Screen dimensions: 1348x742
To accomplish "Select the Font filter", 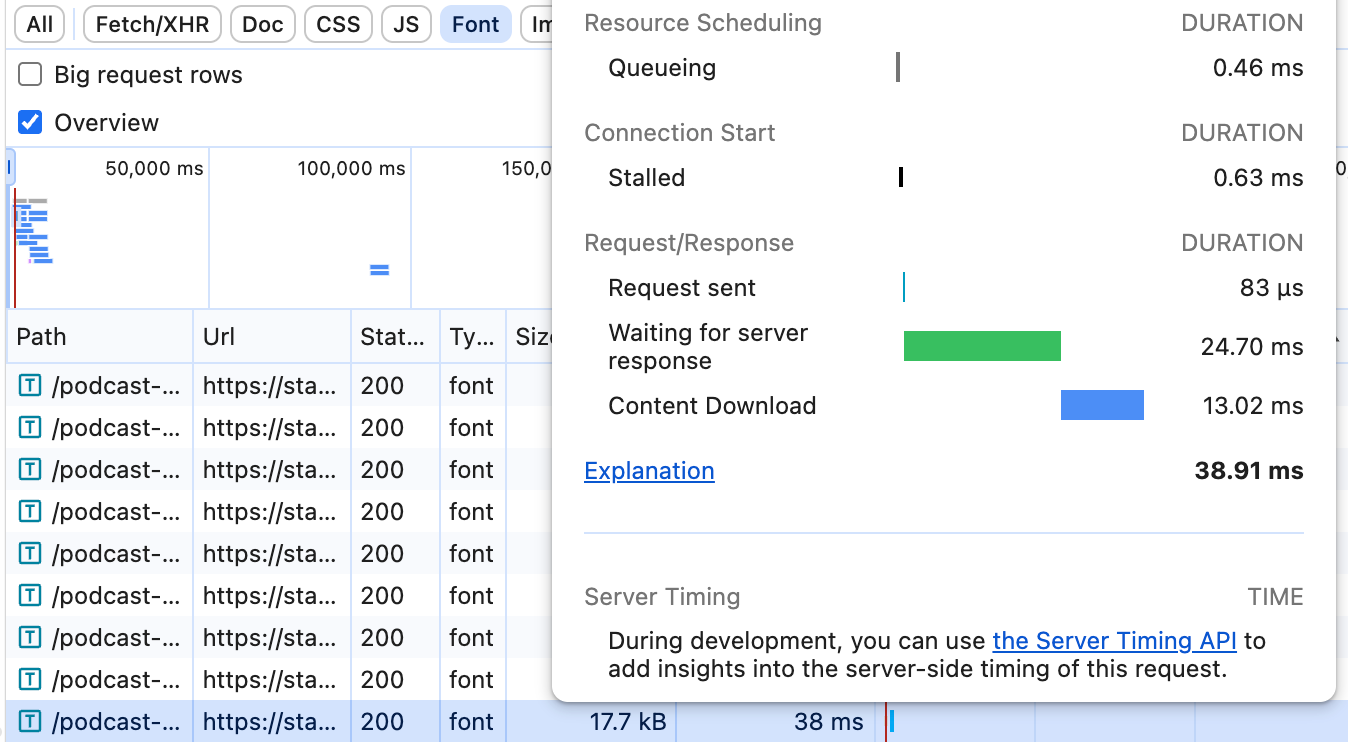I will coord(475,25).
